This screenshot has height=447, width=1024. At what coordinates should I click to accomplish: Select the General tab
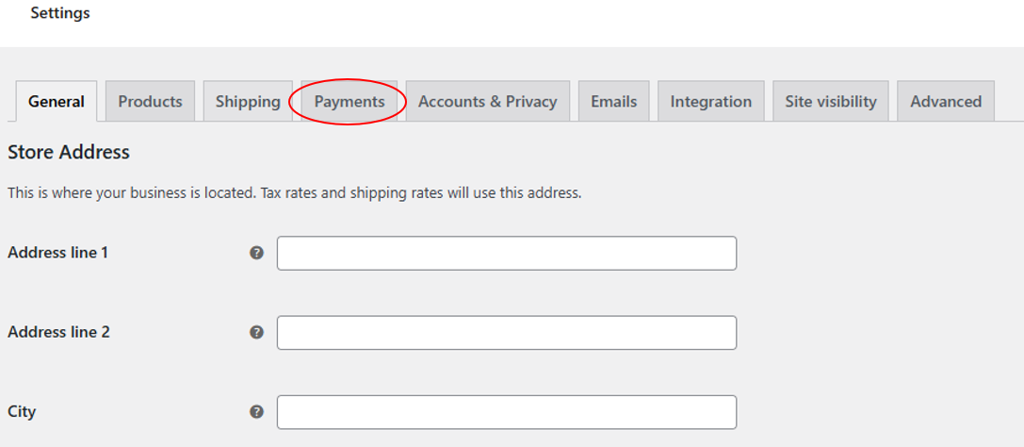[x=56, y=101]
